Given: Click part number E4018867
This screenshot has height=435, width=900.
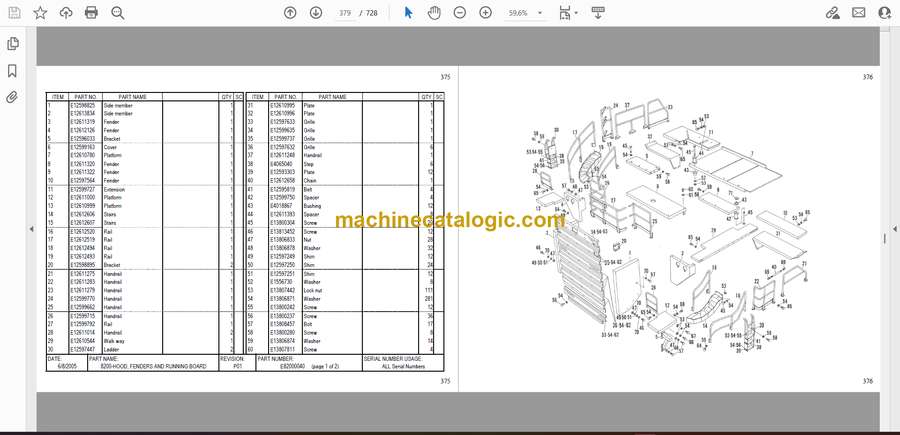Looking at the screenshot, I should coord(281,206).
